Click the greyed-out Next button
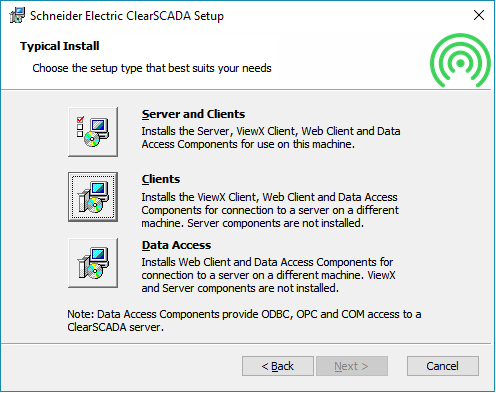The image size is (496, 393). point(352,366)
